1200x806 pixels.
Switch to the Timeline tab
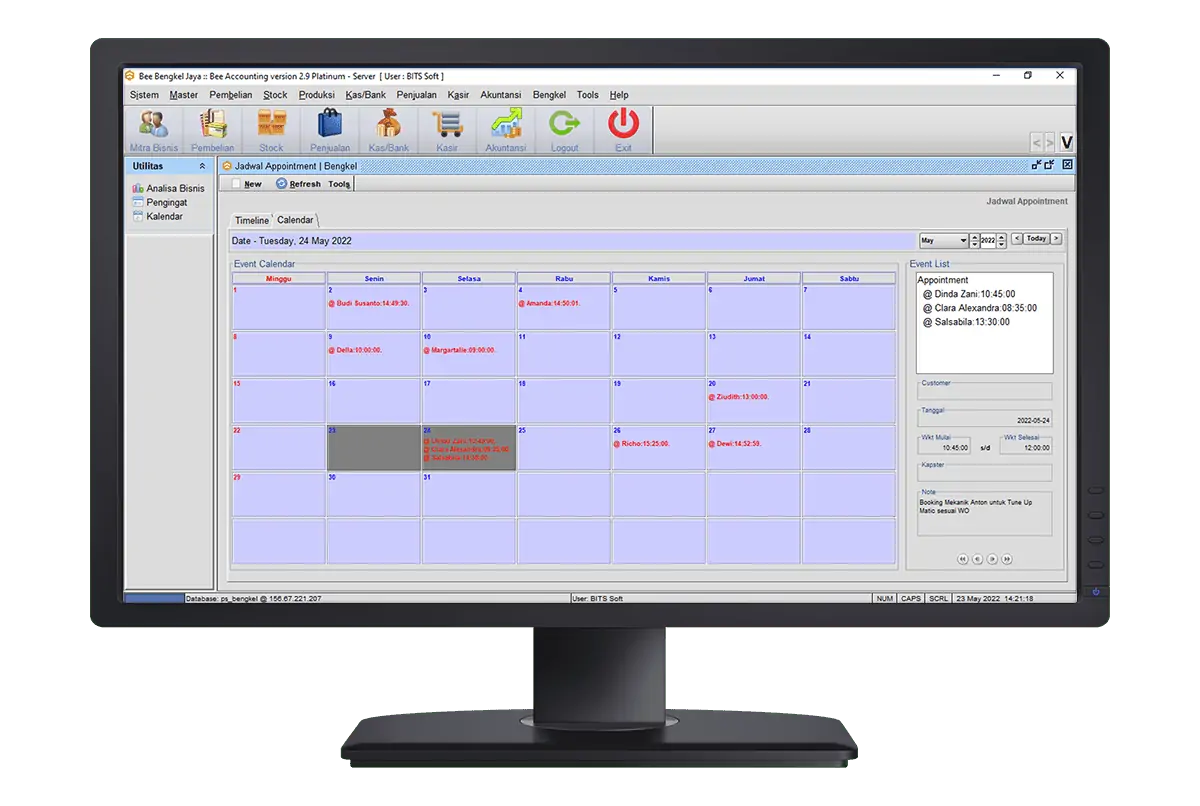251,220
